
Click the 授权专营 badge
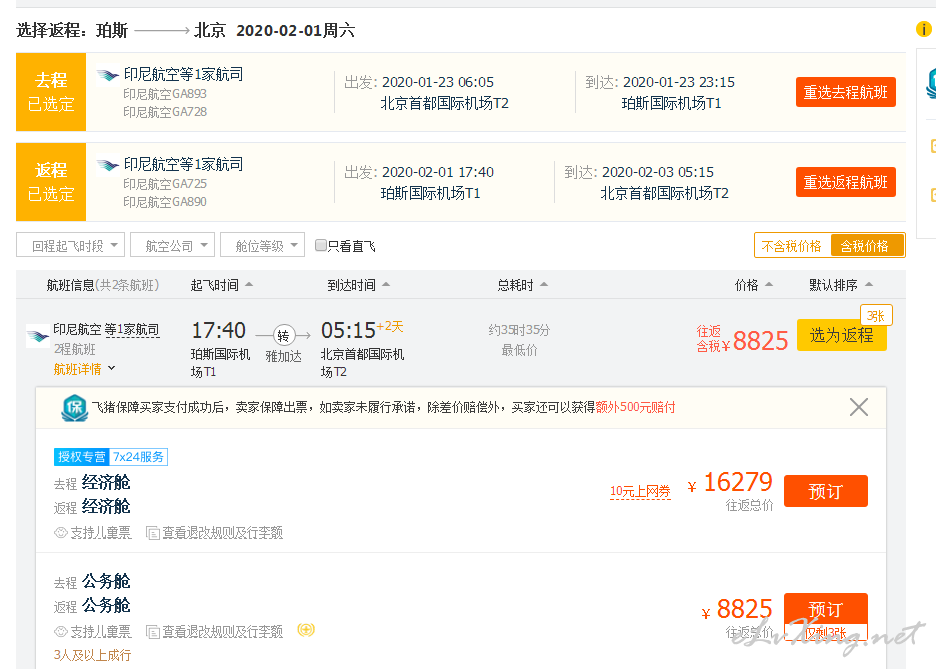[x=81, y=457]
